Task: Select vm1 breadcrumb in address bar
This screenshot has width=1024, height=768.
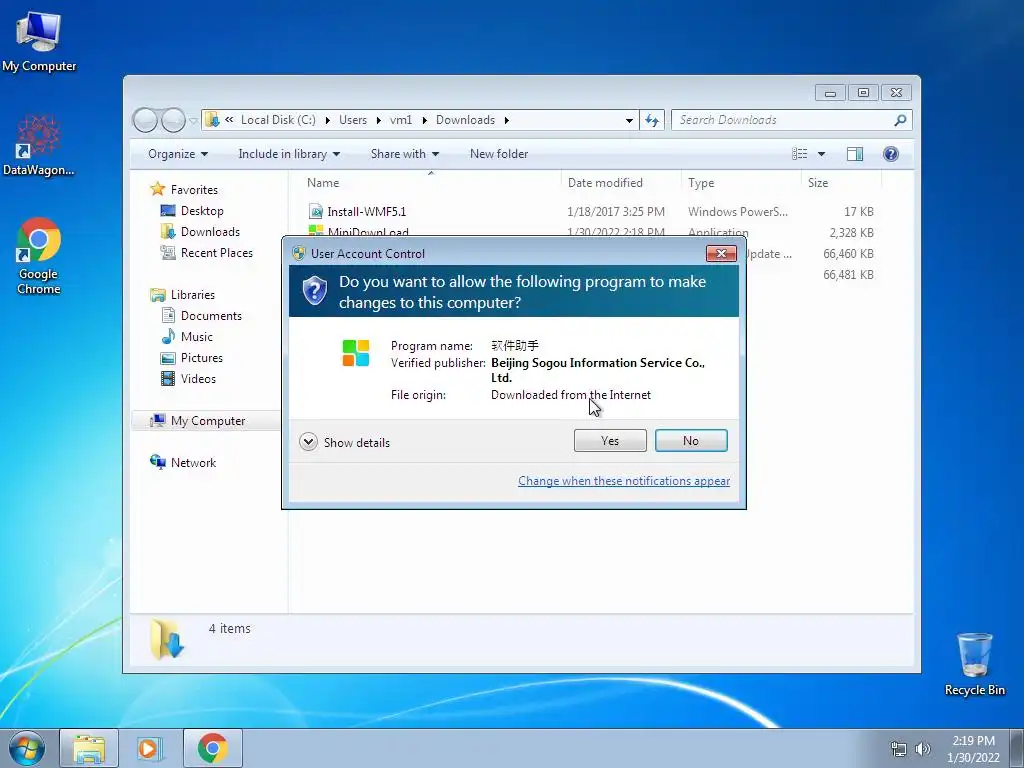Action: pos(401,120)
